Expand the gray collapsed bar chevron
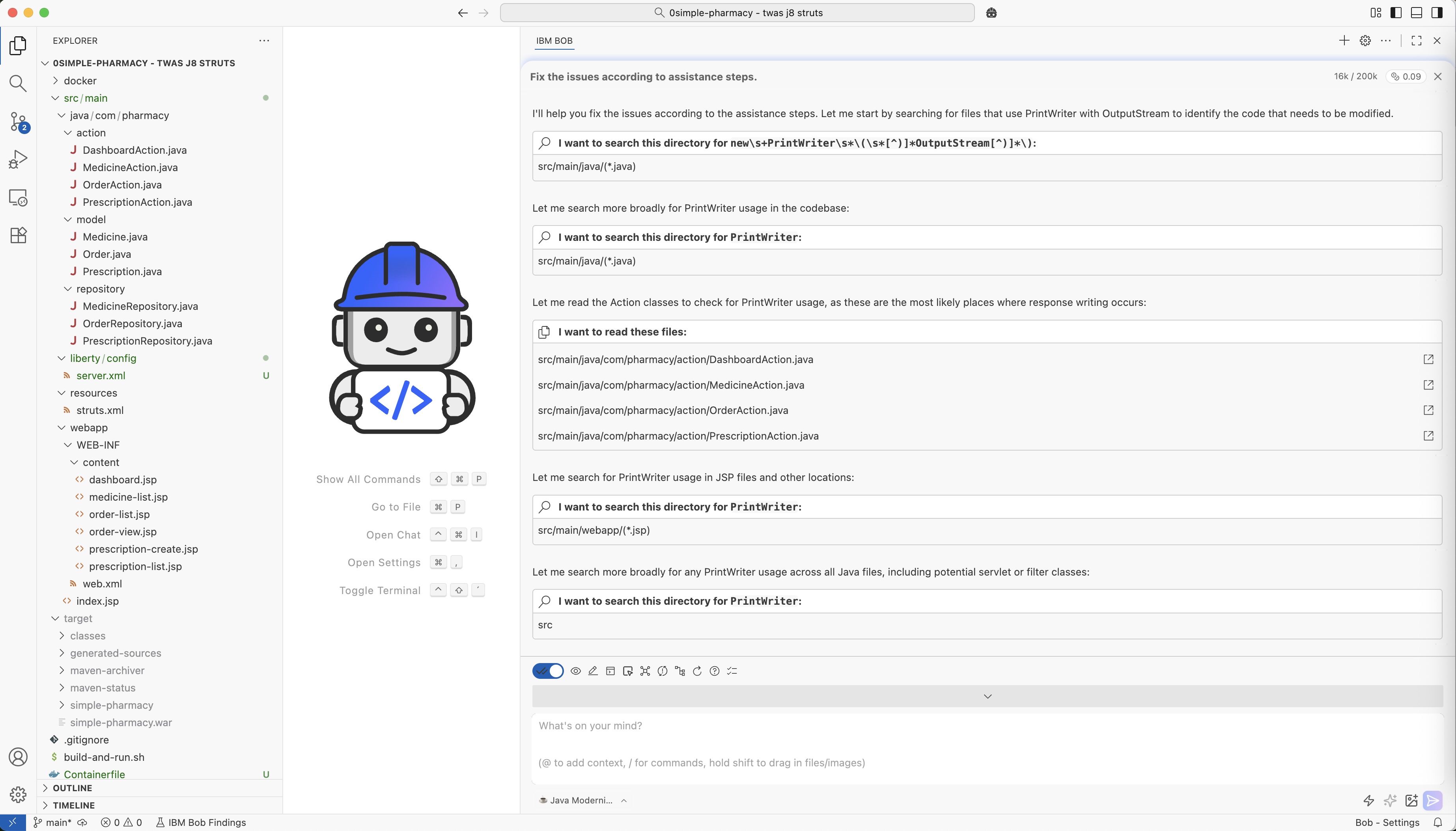1456x831 pixels. coord(987,696)
